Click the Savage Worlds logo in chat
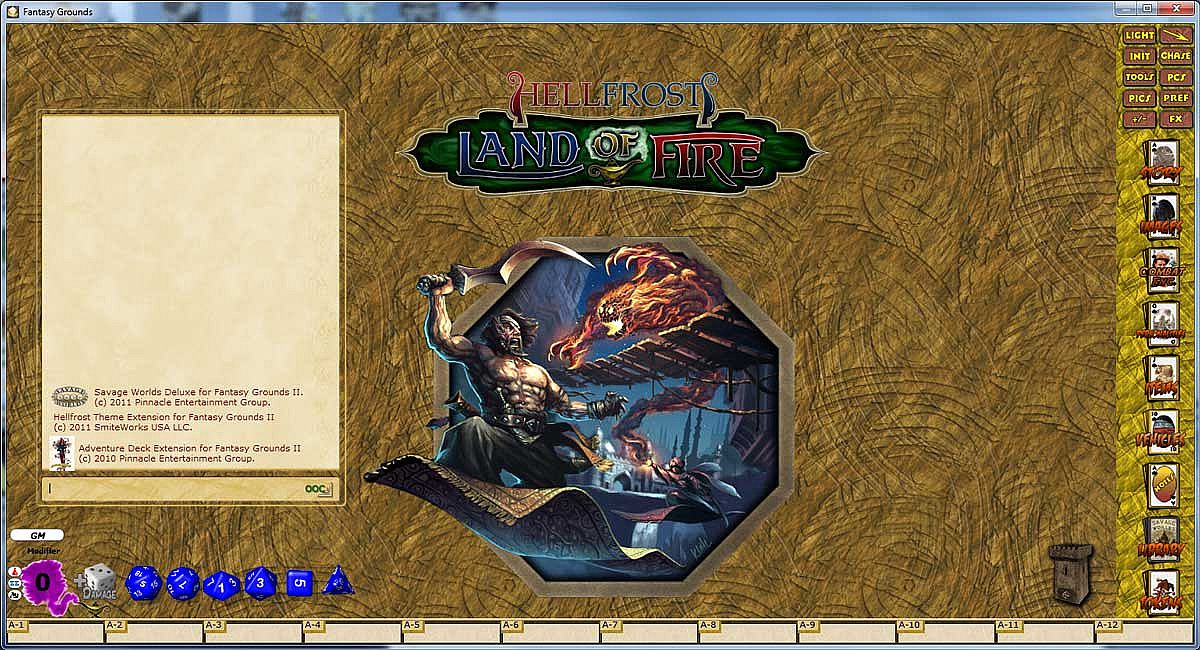This screenshot has height=650, width=1200. click(70, 396)
